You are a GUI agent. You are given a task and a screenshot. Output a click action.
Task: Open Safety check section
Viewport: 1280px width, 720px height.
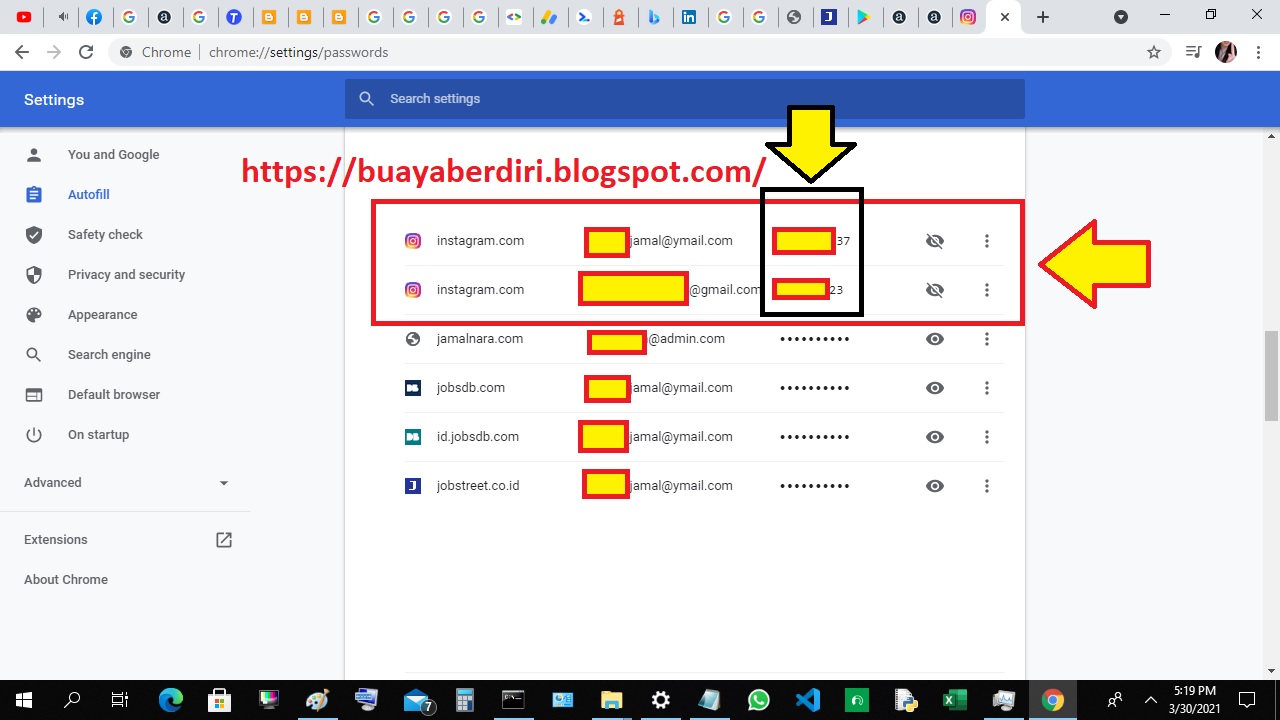pos(105,235)
